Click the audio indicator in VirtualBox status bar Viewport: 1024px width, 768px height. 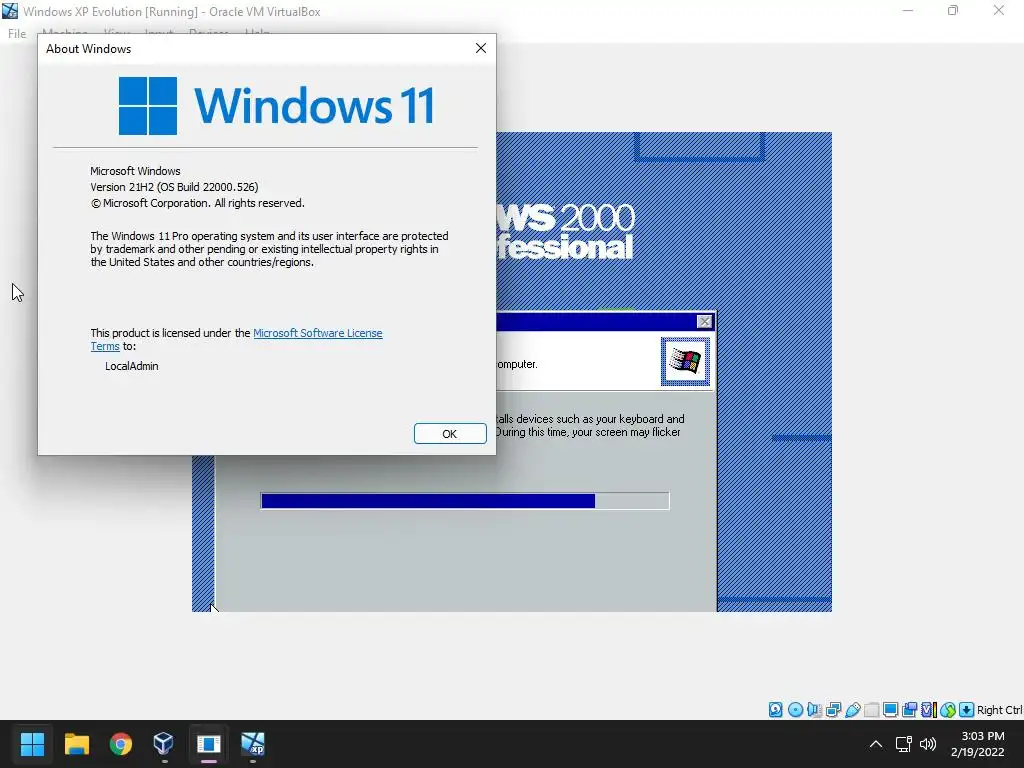click(x=814, y=709)
